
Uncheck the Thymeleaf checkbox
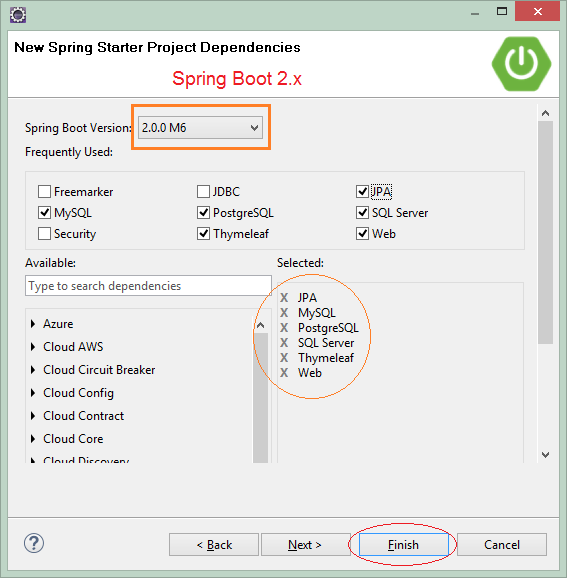[203, 234]
